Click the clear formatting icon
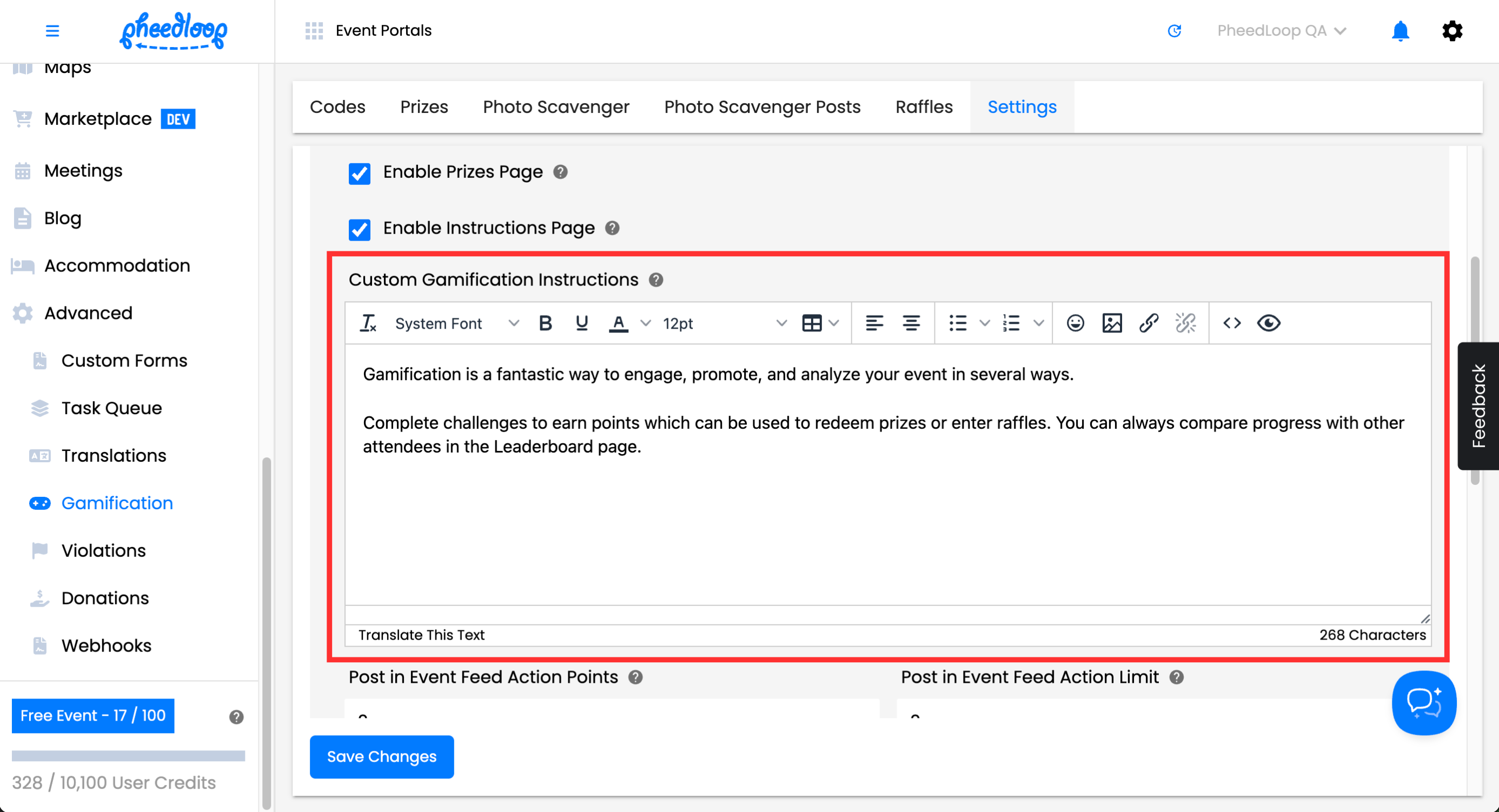Viewport: 1499px width, 812px height. (368, 323)
